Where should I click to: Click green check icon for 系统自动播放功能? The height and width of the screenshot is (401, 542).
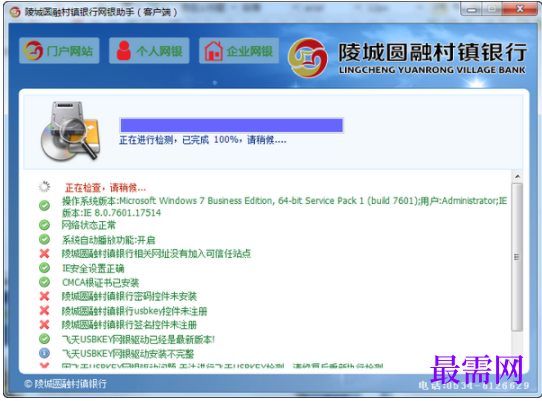coord(44,239)
